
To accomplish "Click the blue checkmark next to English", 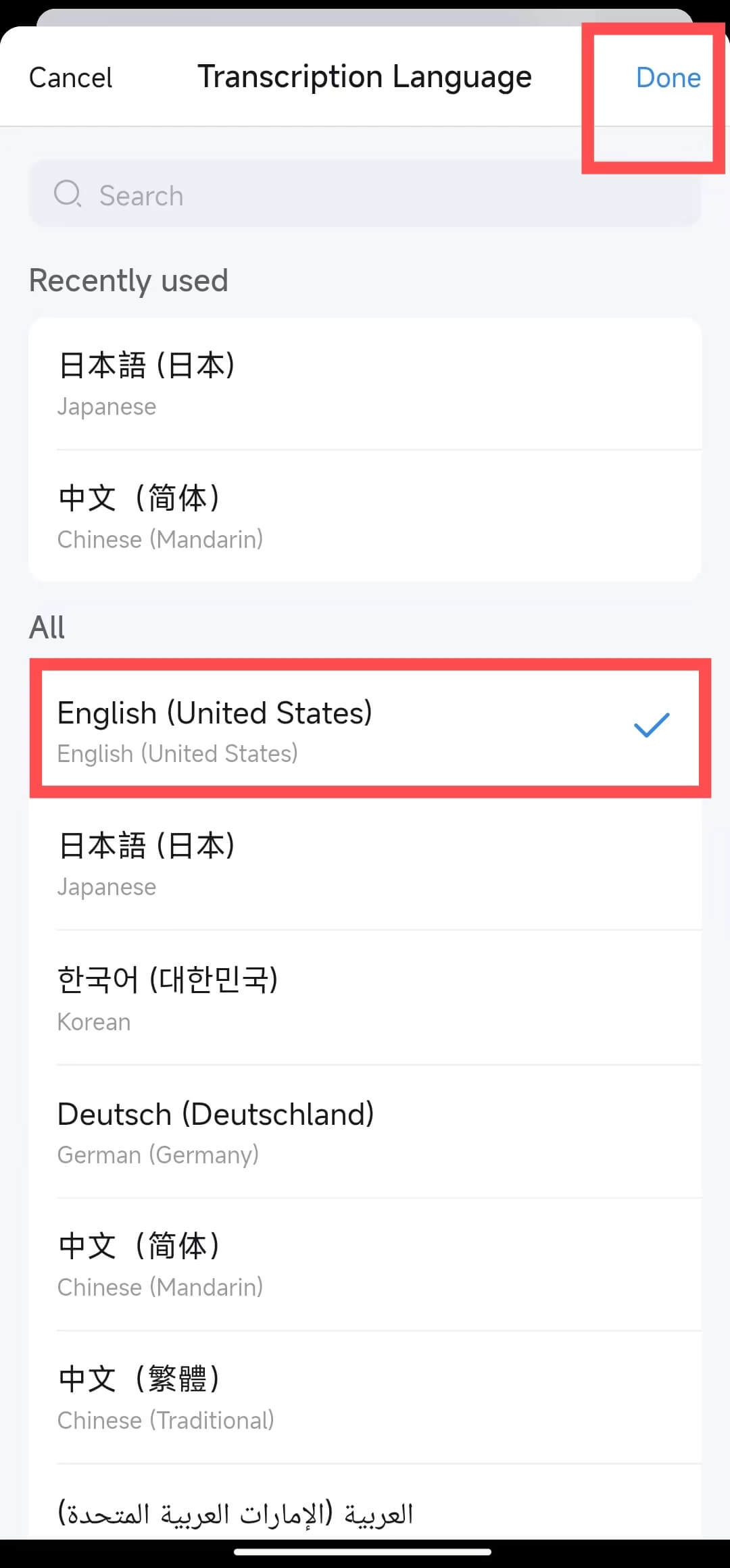I will click(x=652, y=725).
